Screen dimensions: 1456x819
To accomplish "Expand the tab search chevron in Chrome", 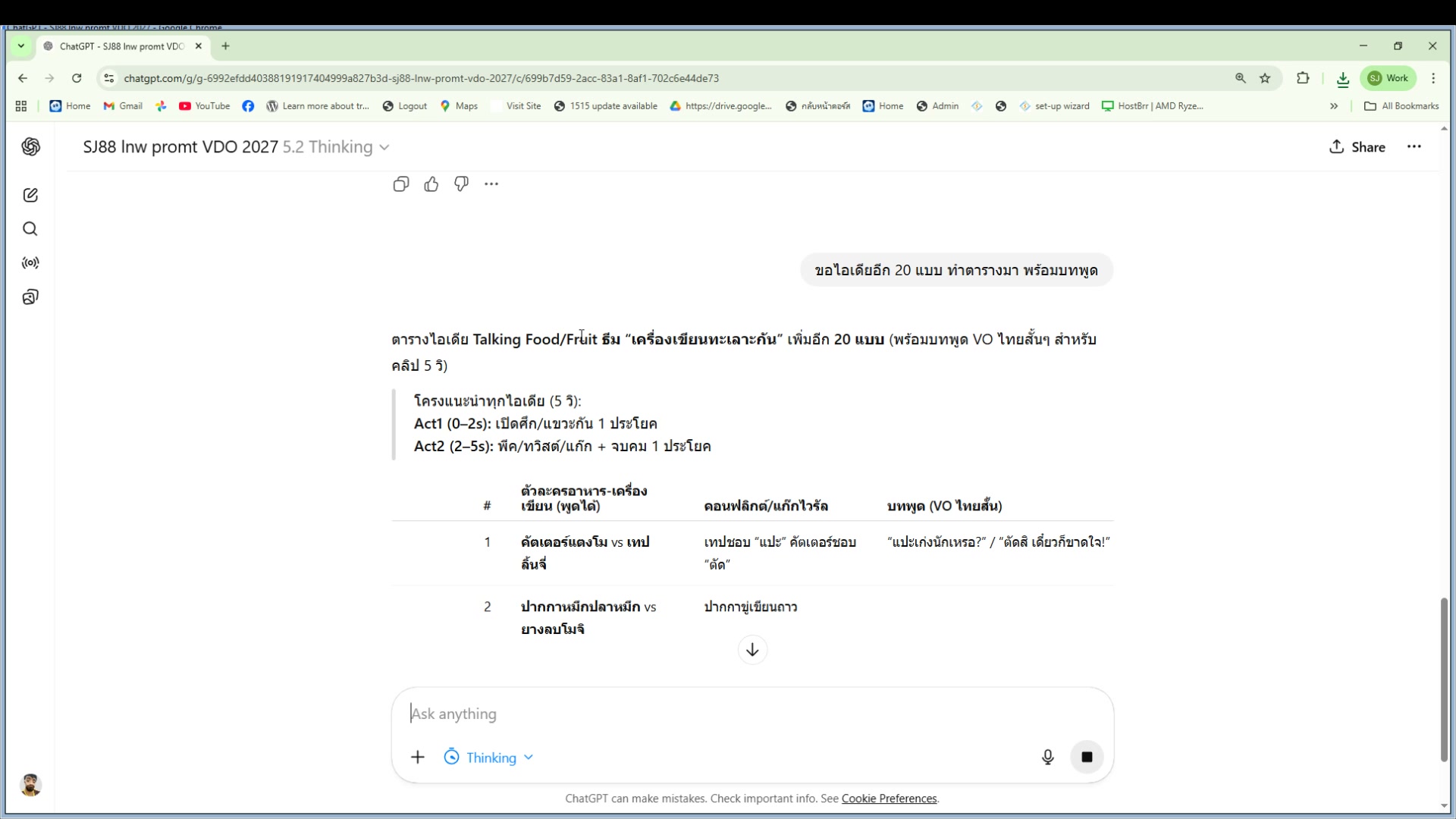I will (x=21, y=46).
